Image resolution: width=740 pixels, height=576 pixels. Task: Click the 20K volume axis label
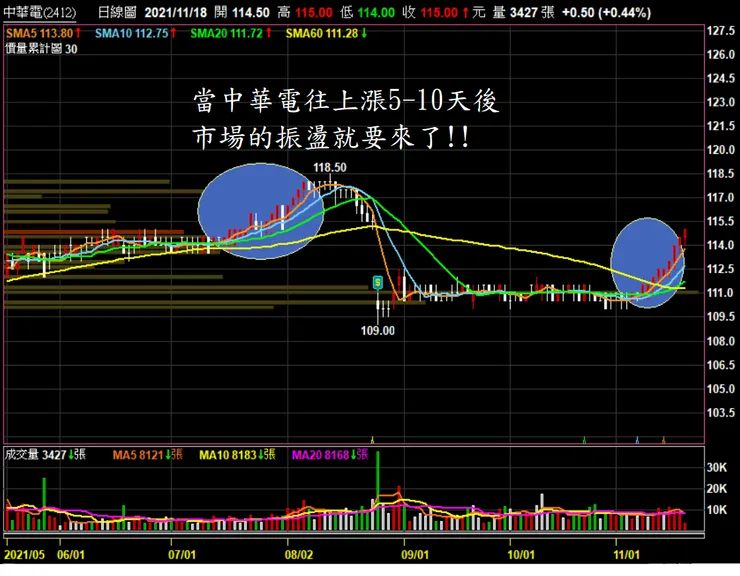[x=716, y=489]
